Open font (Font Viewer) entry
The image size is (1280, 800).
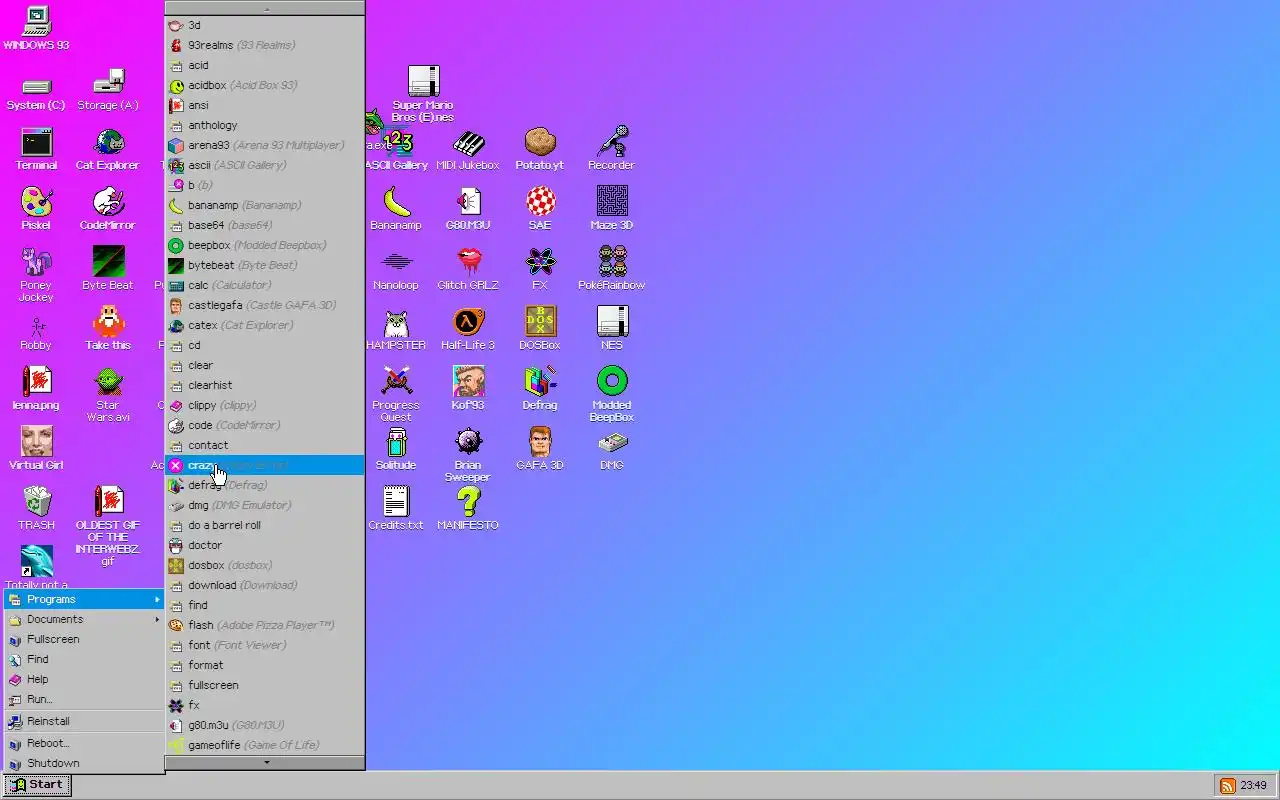tap(265, 645)
